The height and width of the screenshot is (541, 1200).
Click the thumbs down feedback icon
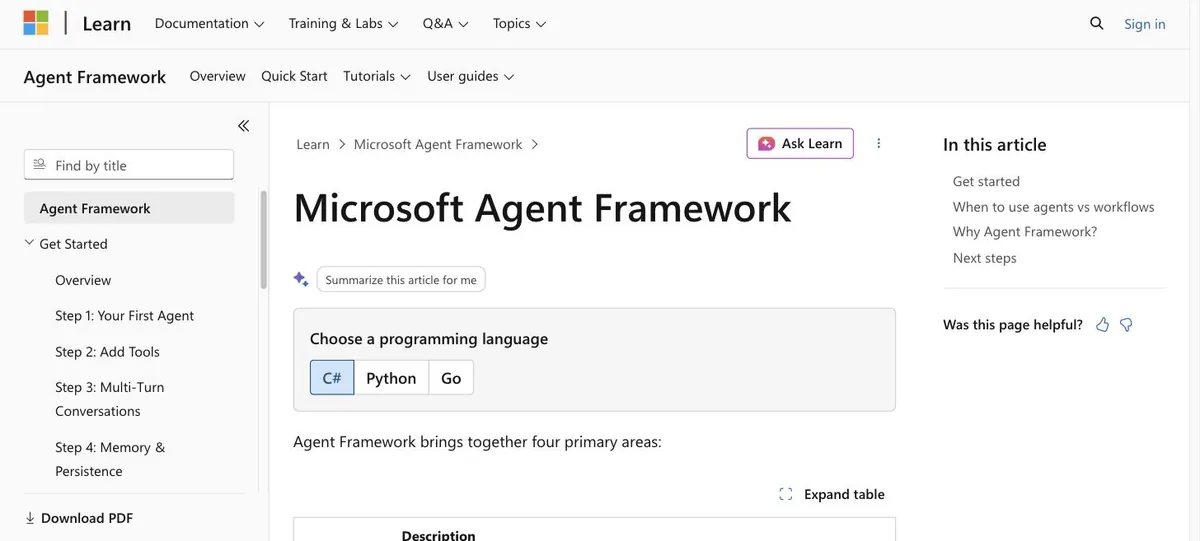[1126, 325]
